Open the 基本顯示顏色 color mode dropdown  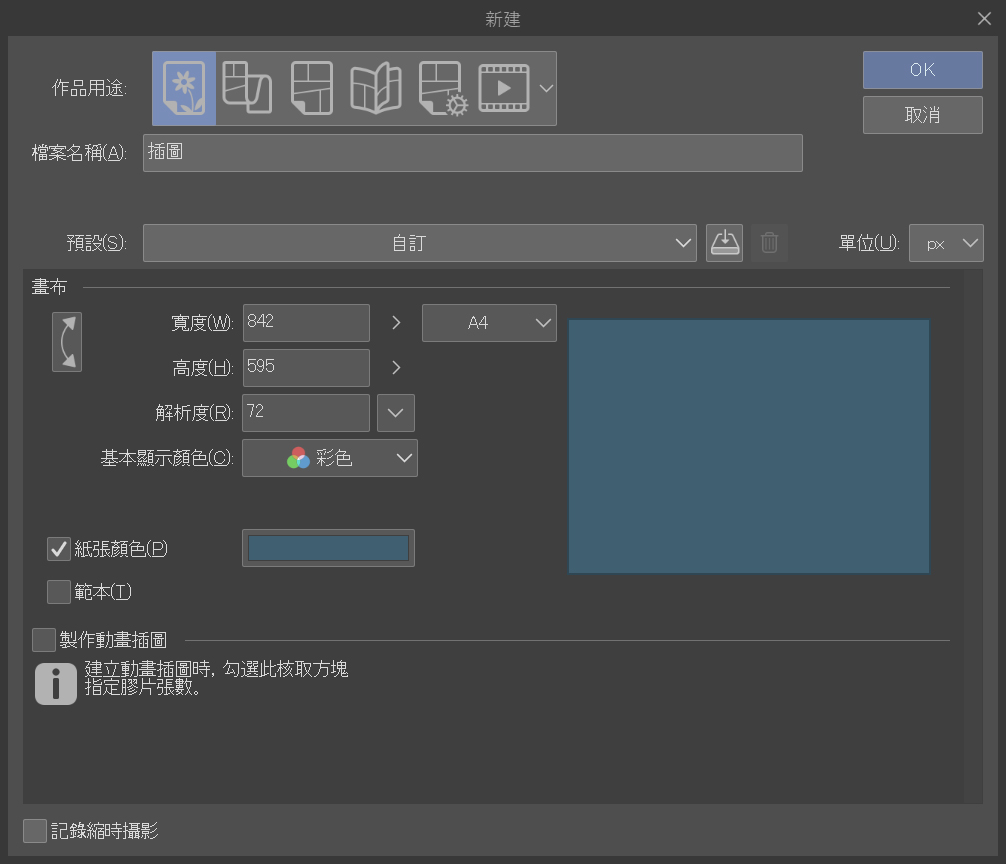[330, 458]
